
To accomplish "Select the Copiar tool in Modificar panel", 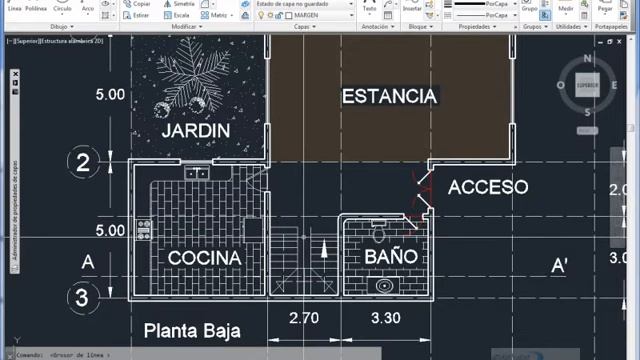I will tap(137, 4).
